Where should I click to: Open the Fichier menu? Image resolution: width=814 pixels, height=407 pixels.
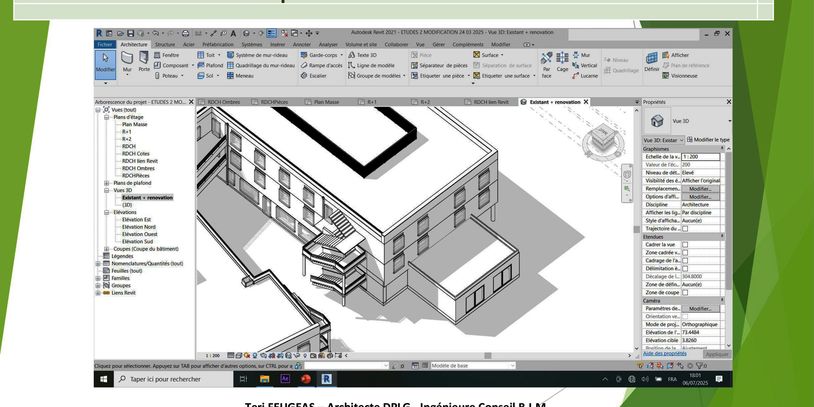click(x=105, y=45)
